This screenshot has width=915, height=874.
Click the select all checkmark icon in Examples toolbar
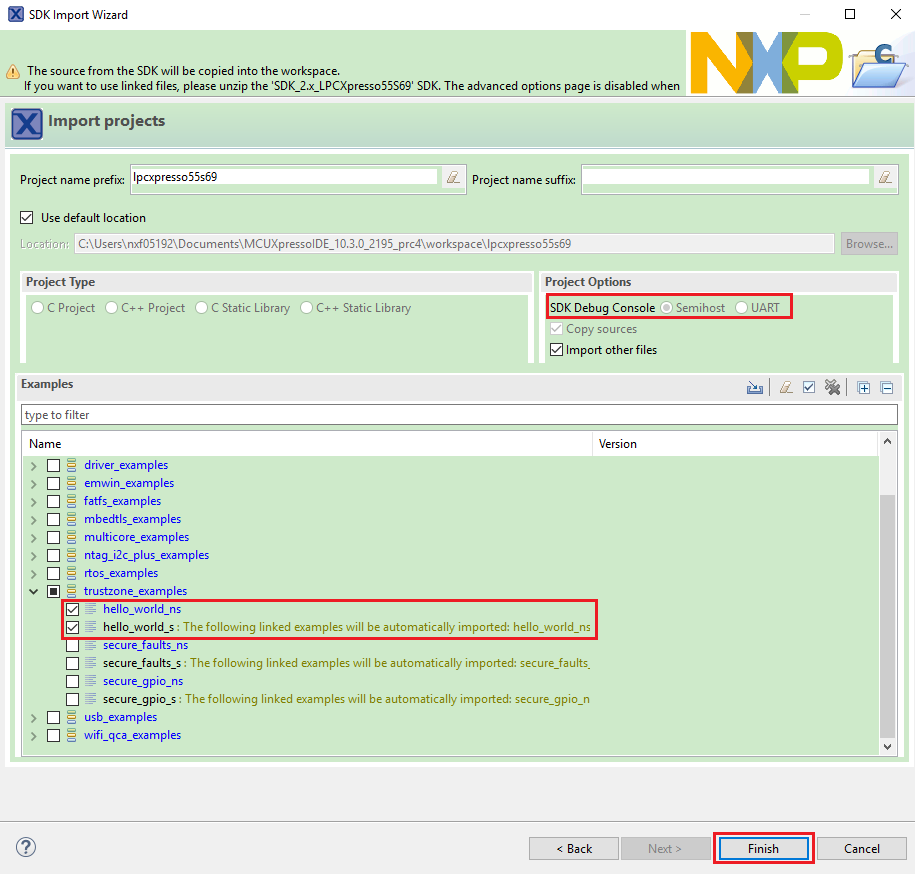pyautogui.click(x=809, y=388)
